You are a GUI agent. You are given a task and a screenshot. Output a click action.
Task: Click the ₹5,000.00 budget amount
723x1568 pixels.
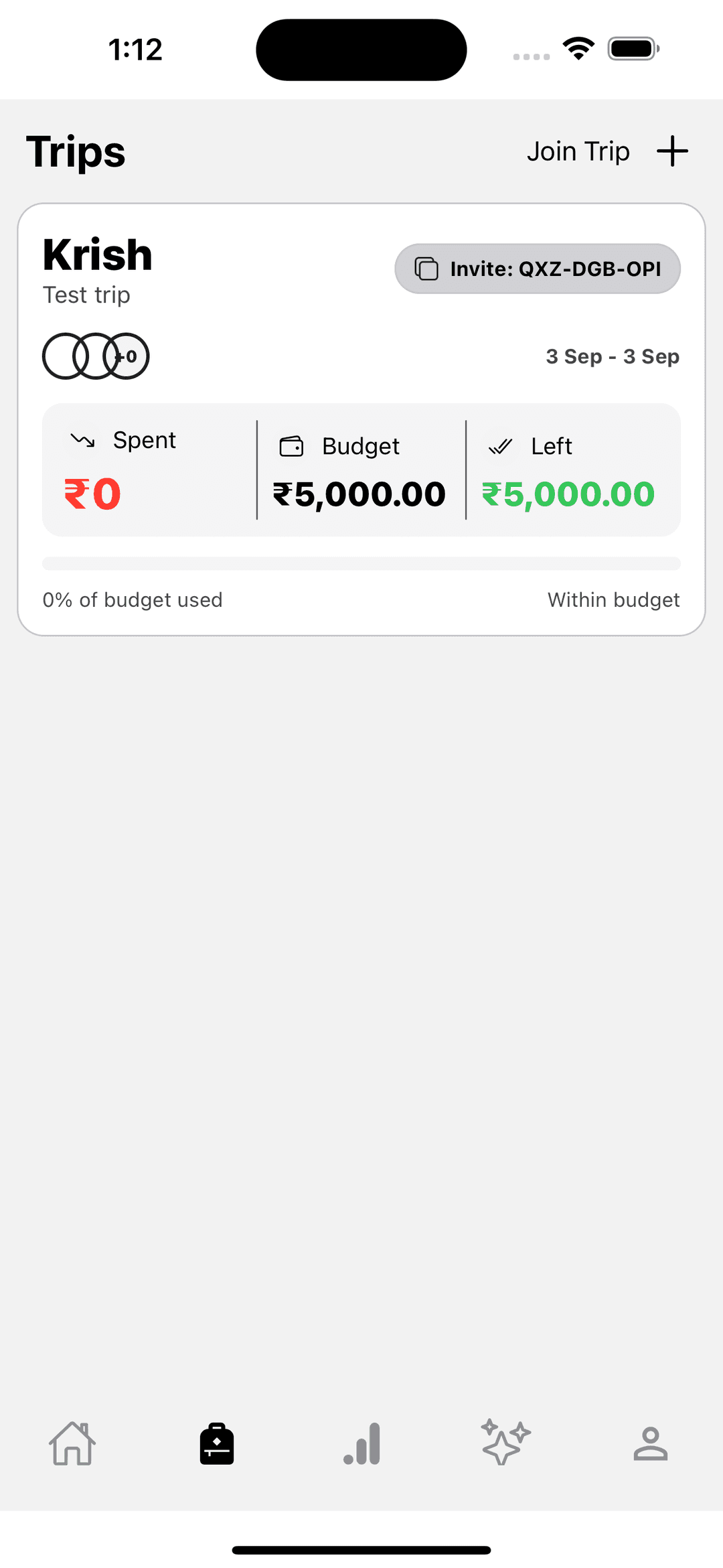(359, 494)
